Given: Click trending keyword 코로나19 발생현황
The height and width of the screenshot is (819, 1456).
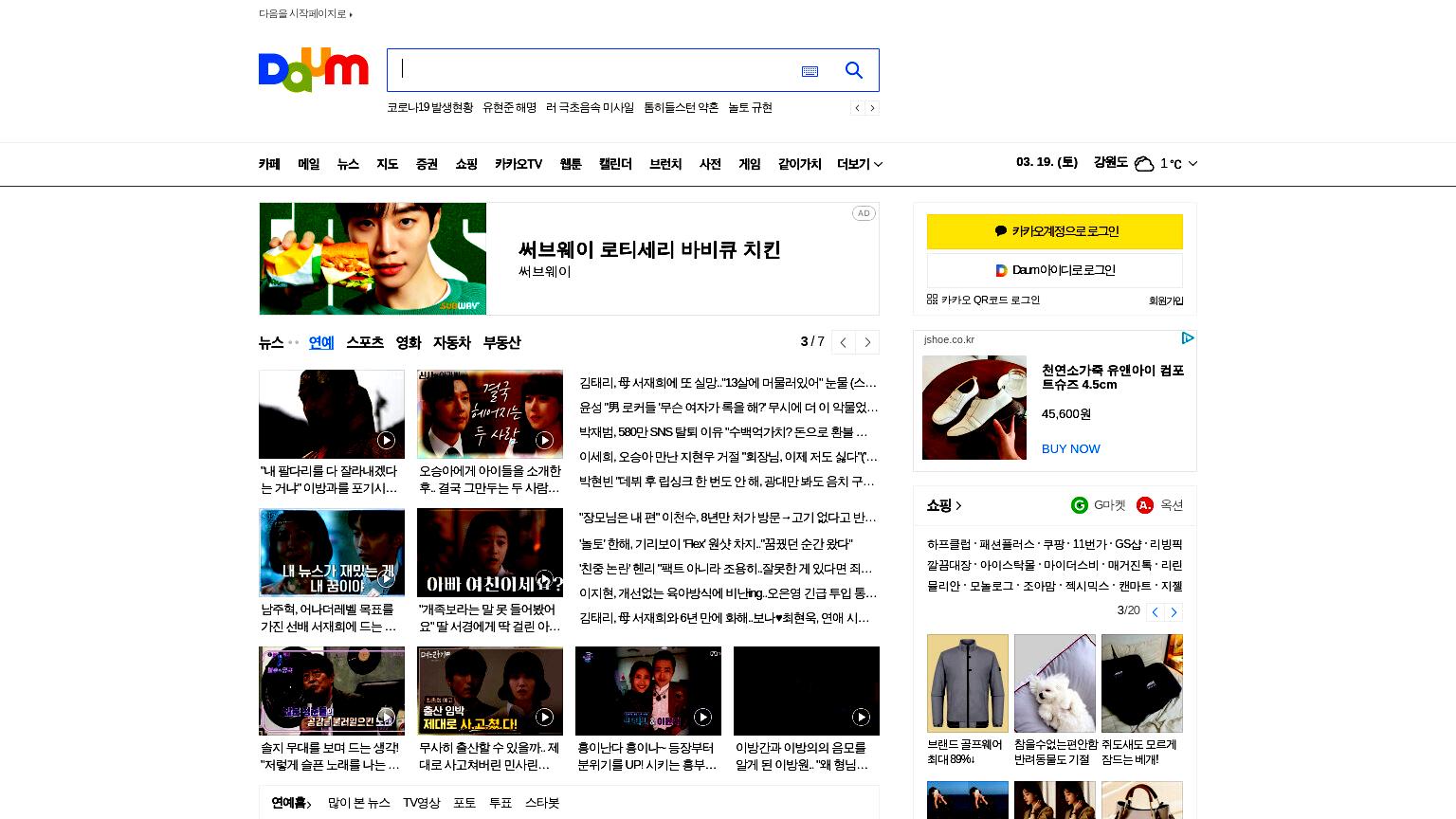Looking at the screenshot, I should click(429, 108).
